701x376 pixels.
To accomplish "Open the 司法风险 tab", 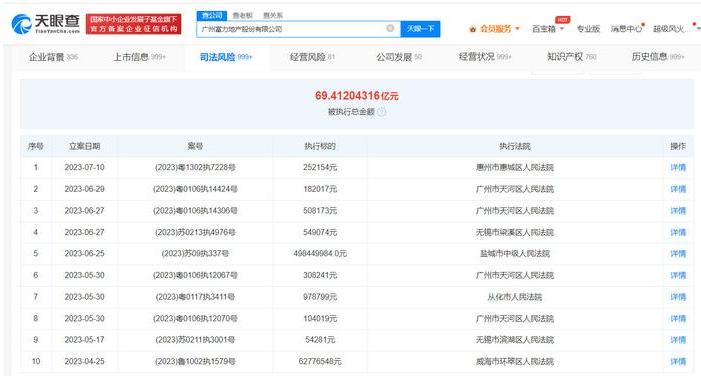I will coord(226,57).
